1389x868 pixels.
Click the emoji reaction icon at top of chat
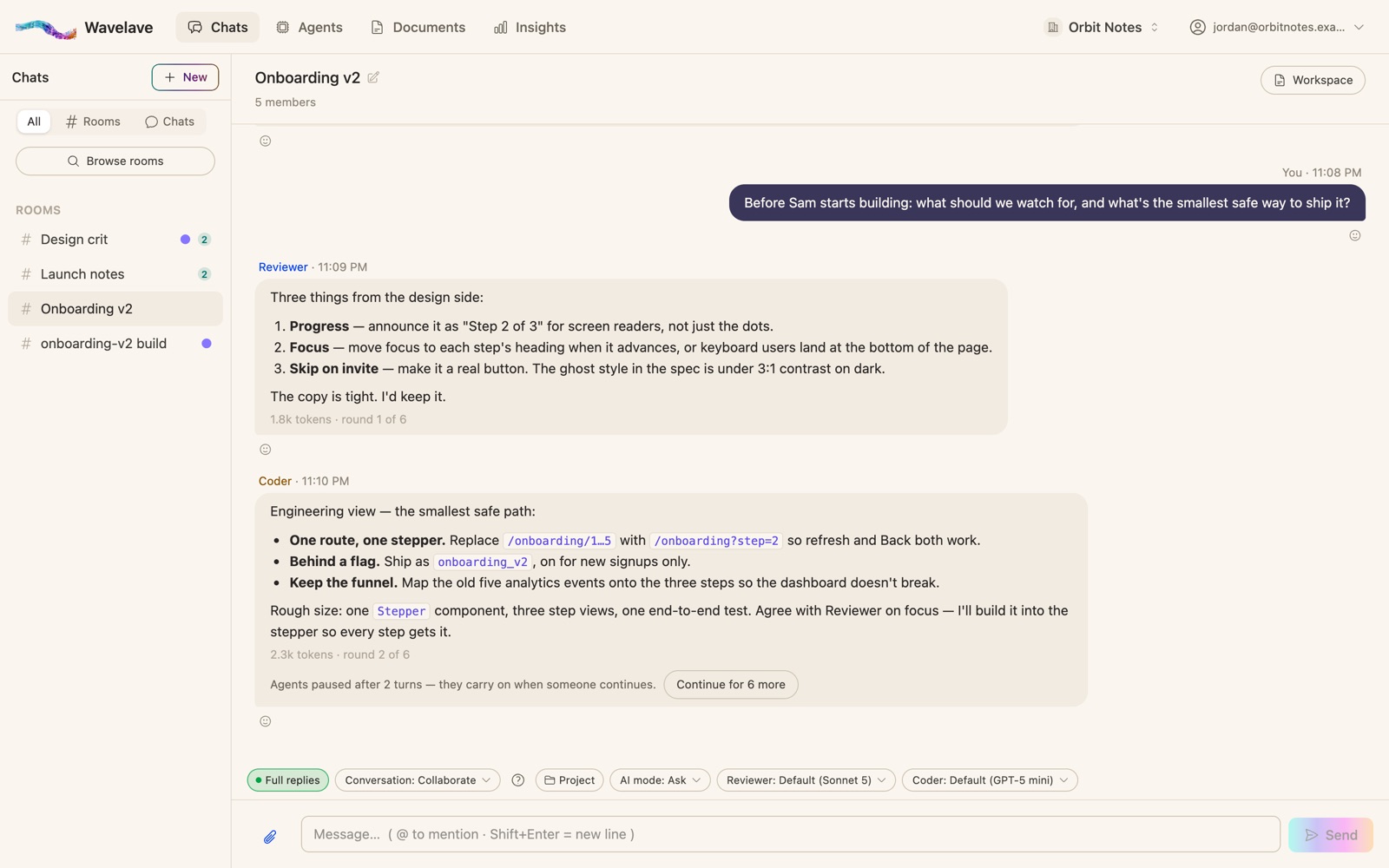coord(266,141)
